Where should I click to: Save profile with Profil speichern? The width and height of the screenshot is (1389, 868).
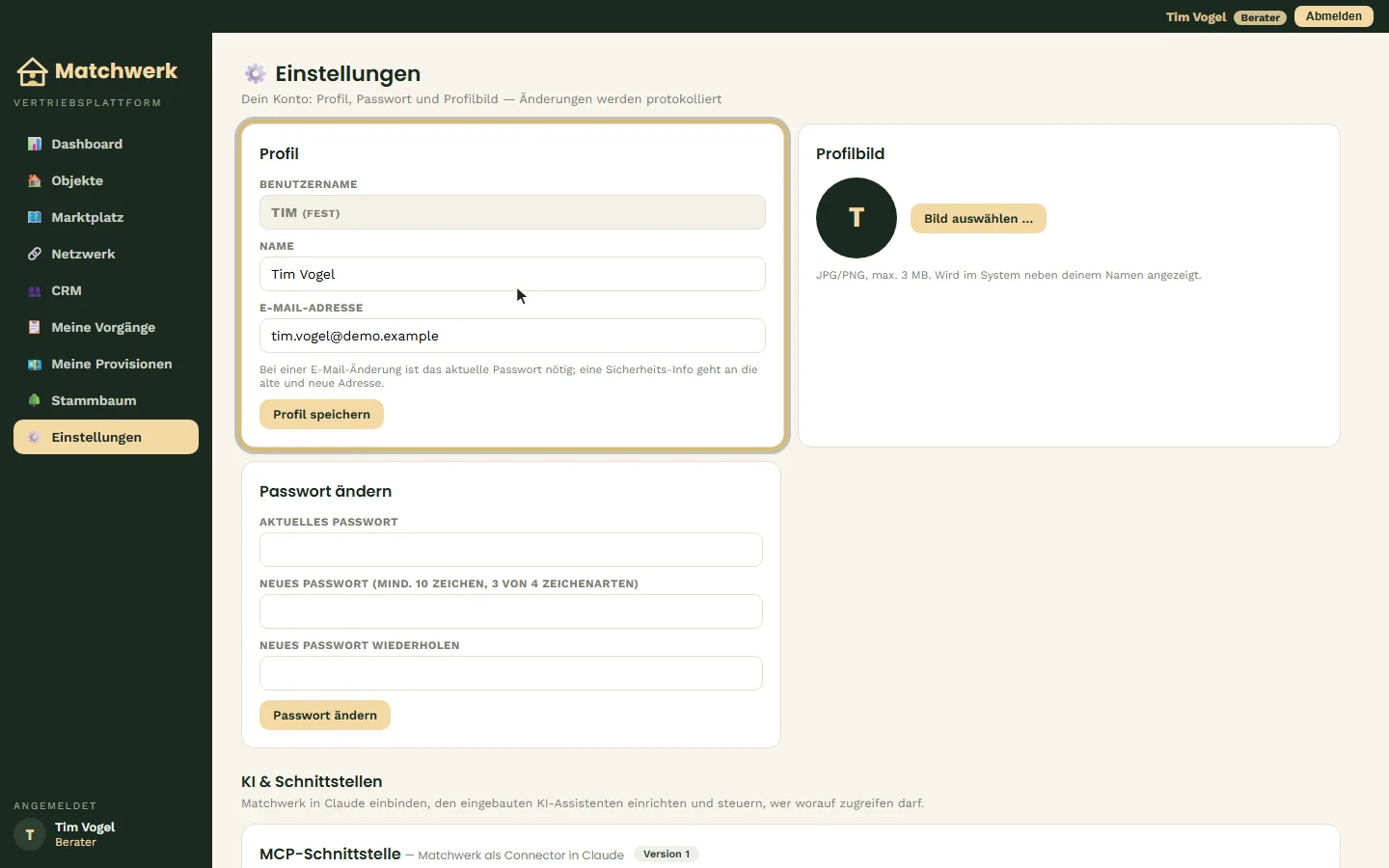(321, 414)
